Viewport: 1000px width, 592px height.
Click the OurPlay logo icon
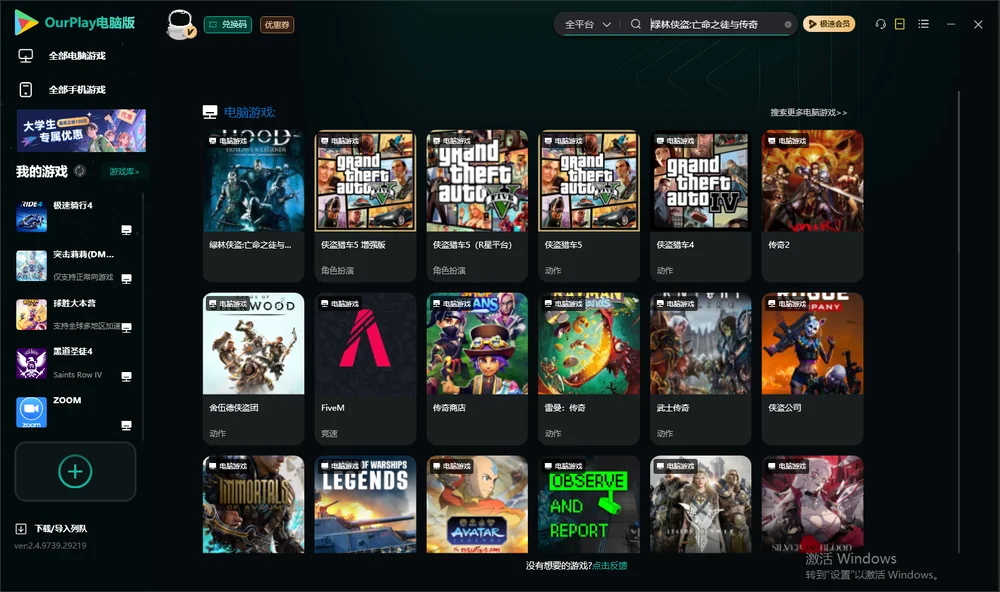26,22
